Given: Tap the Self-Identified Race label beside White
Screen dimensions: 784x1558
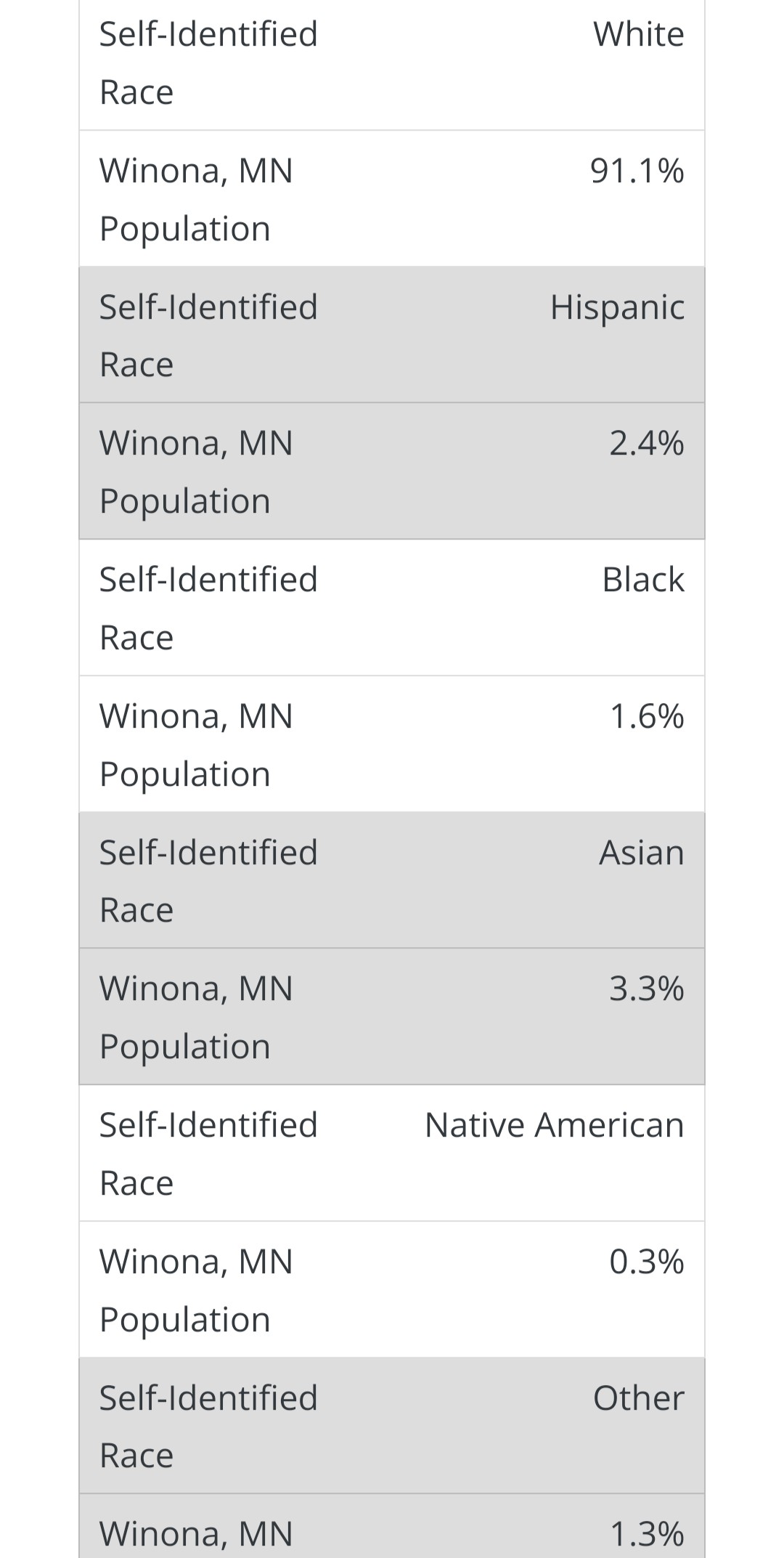Looking at the screenshot, I should pos(208,63).
